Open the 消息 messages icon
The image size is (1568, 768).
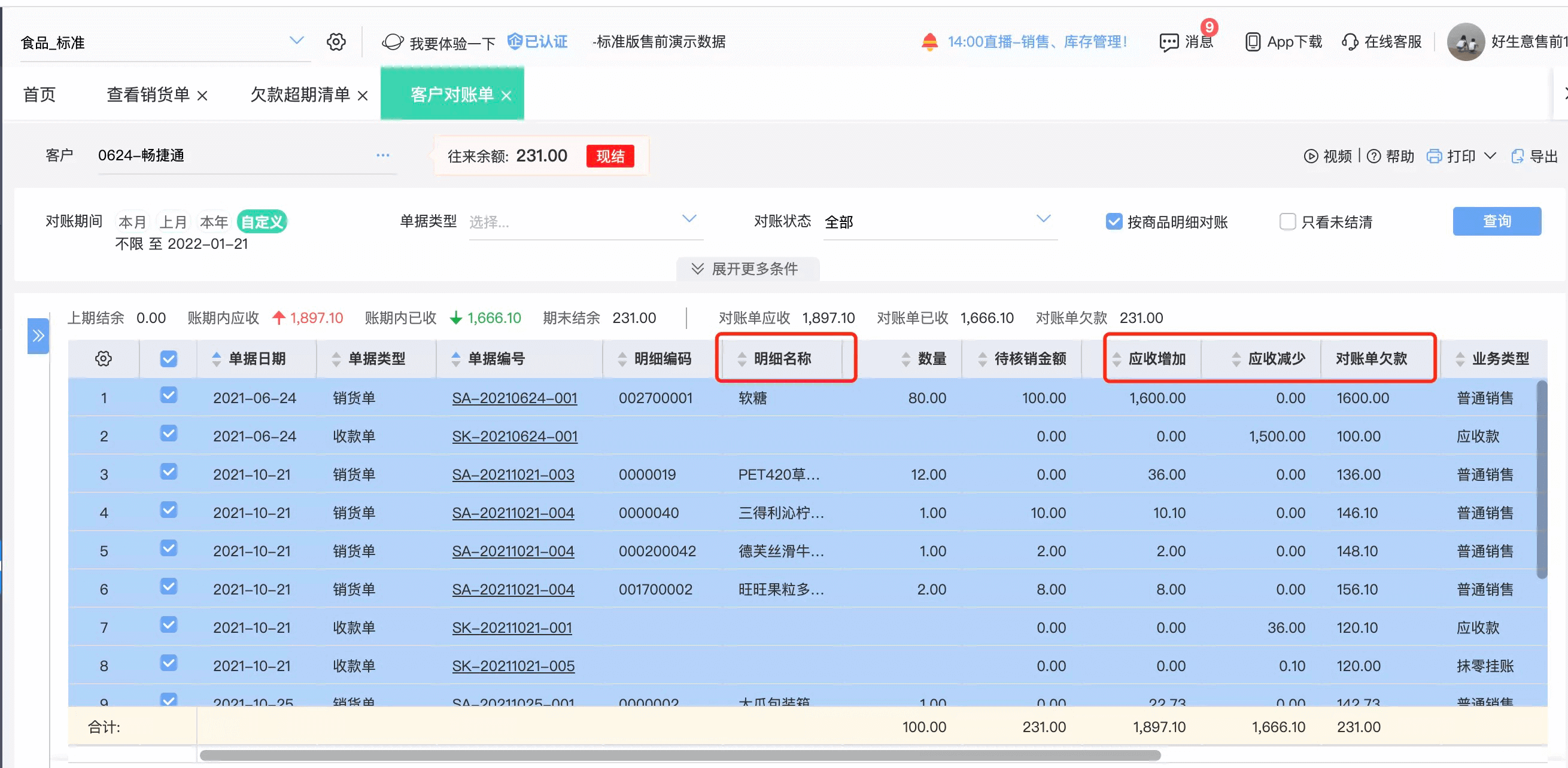tap(1168, 42)
